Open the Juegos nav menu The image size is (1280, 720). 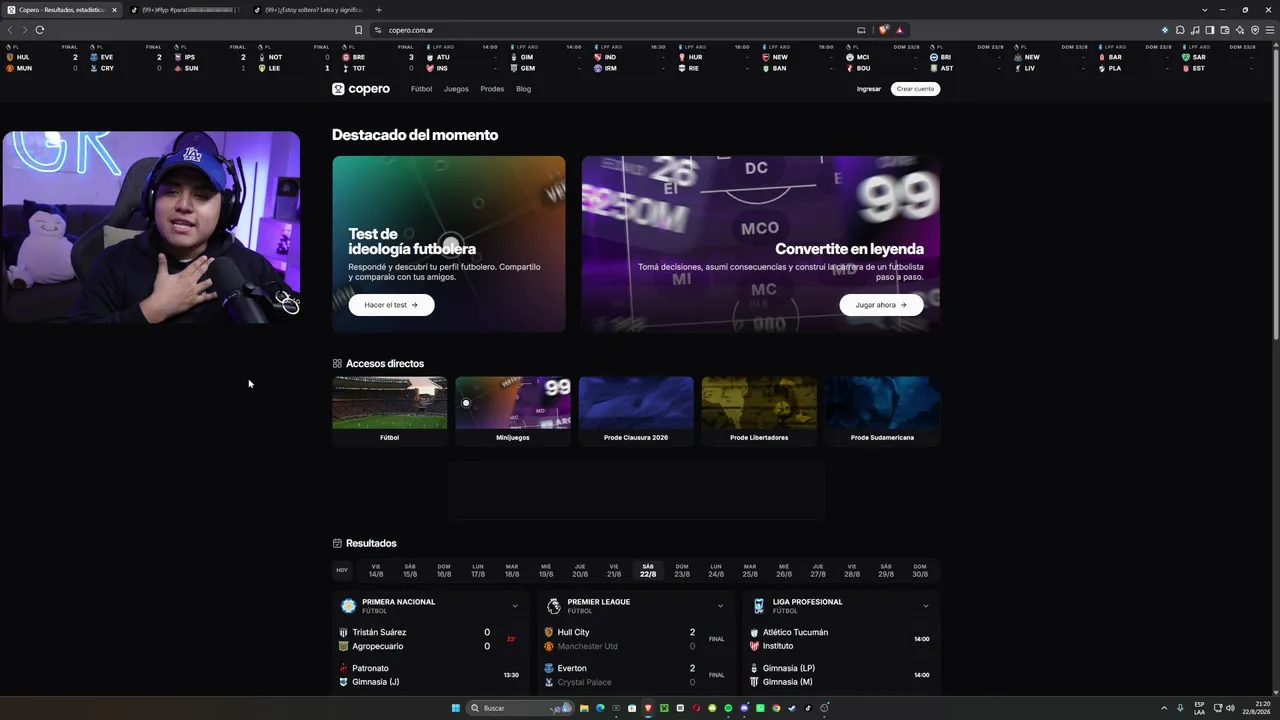(x=456, y=89)
